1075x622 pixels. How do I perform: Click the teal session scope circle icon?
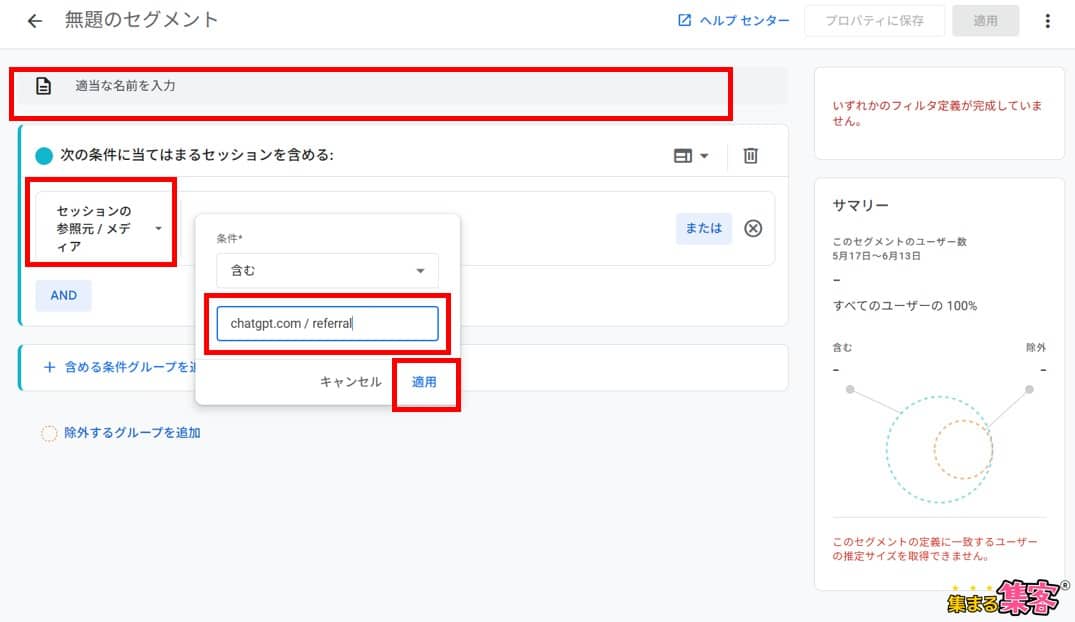coord(44,156)
